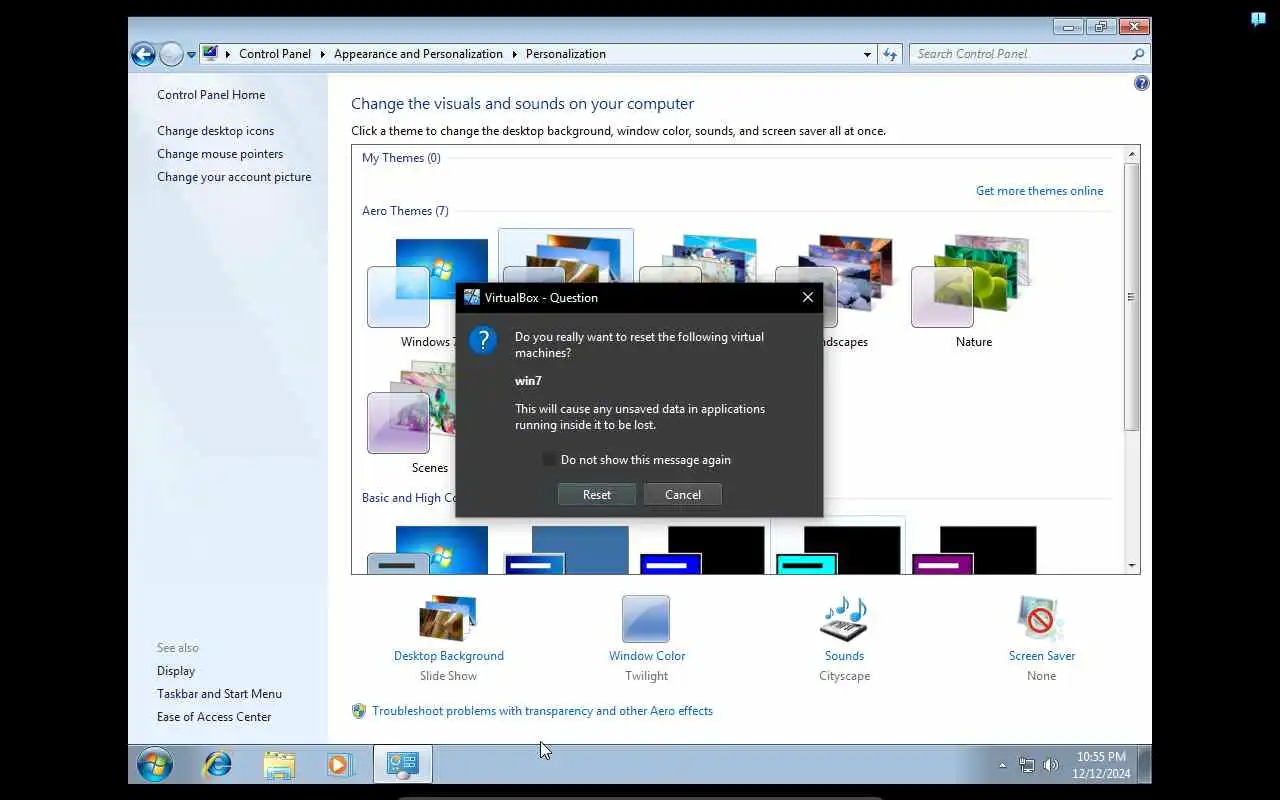
Task: Open Display under See also
Action: pos(176,671)
